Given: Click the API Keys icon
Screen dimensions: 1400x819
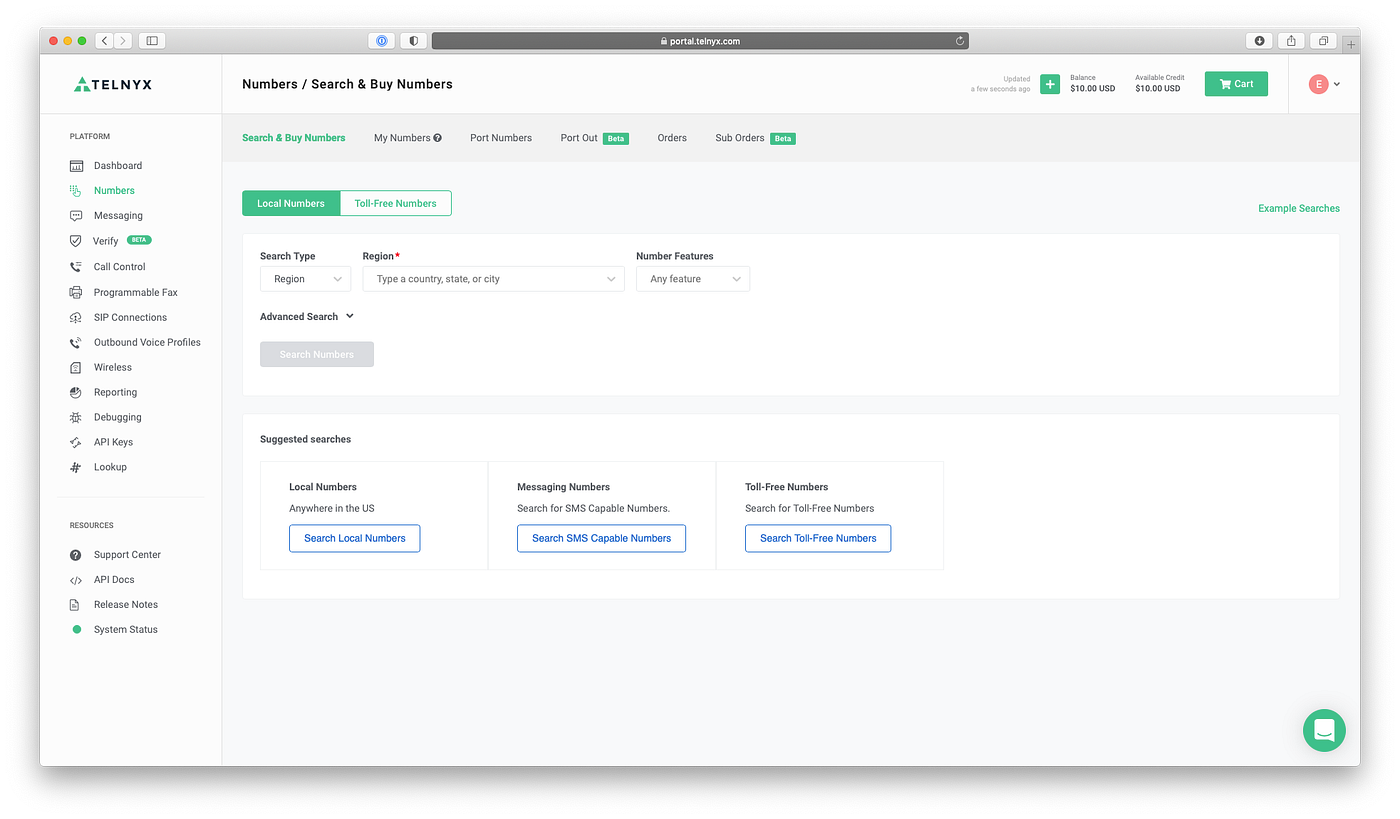Looking at the screenshot, I should tap(76, 442).
